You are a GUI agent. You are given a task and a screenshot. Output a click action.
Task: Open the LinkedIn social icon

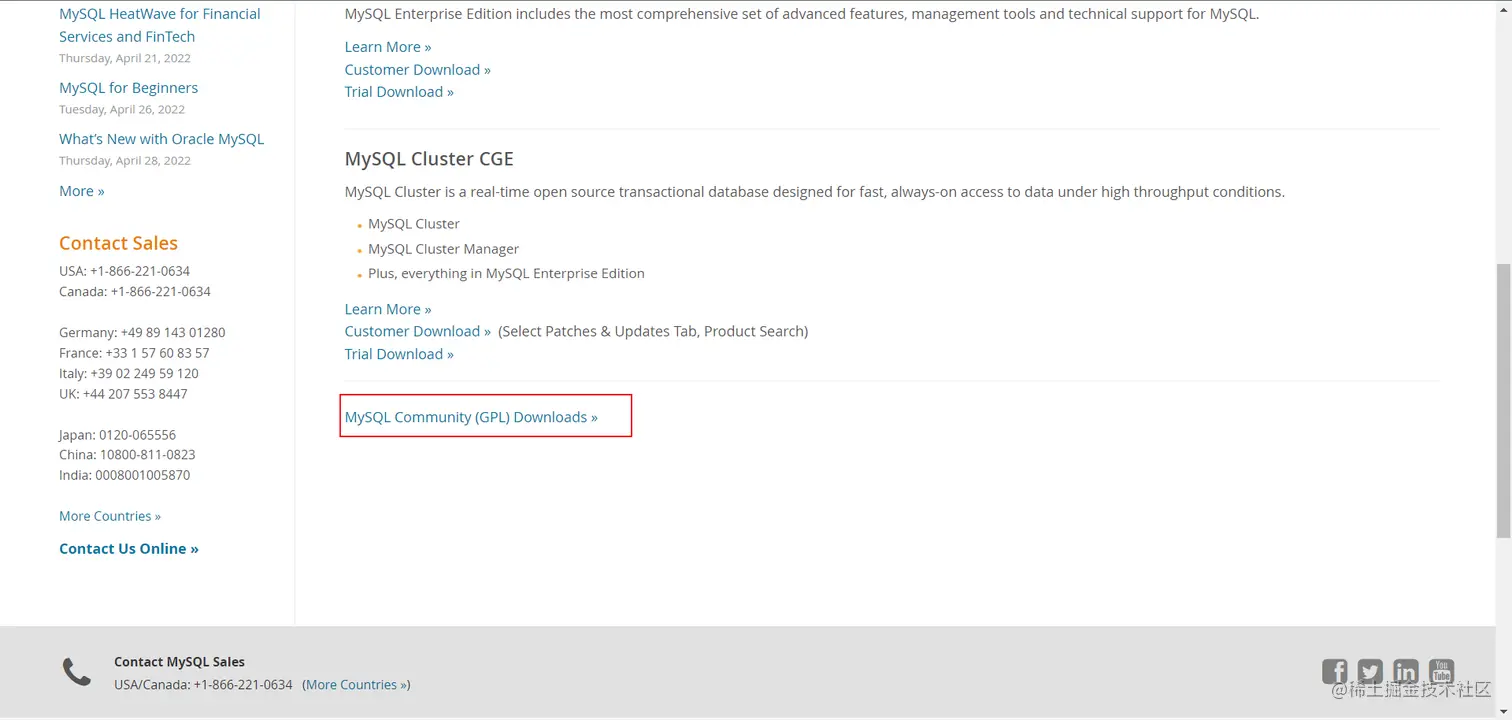(x=1405, y=671)
